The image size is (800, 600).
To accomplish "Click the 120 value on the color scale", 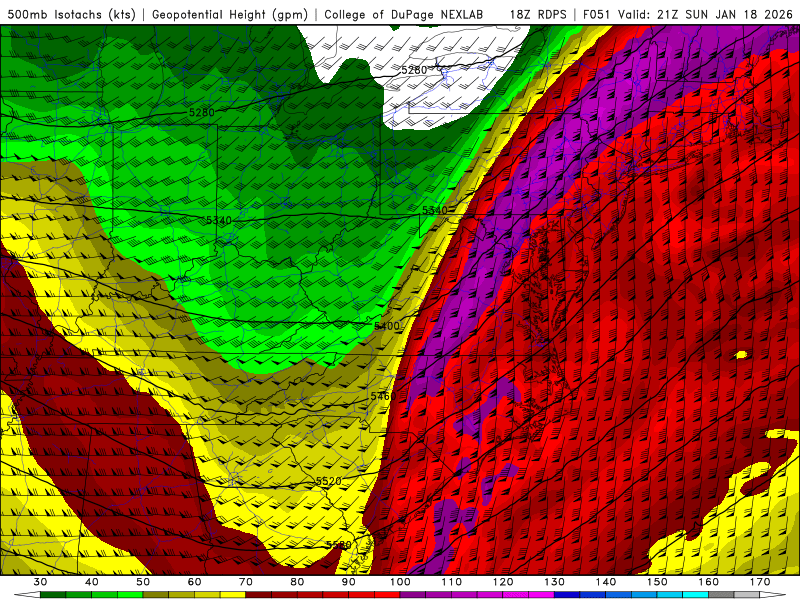I will (503, 582).
